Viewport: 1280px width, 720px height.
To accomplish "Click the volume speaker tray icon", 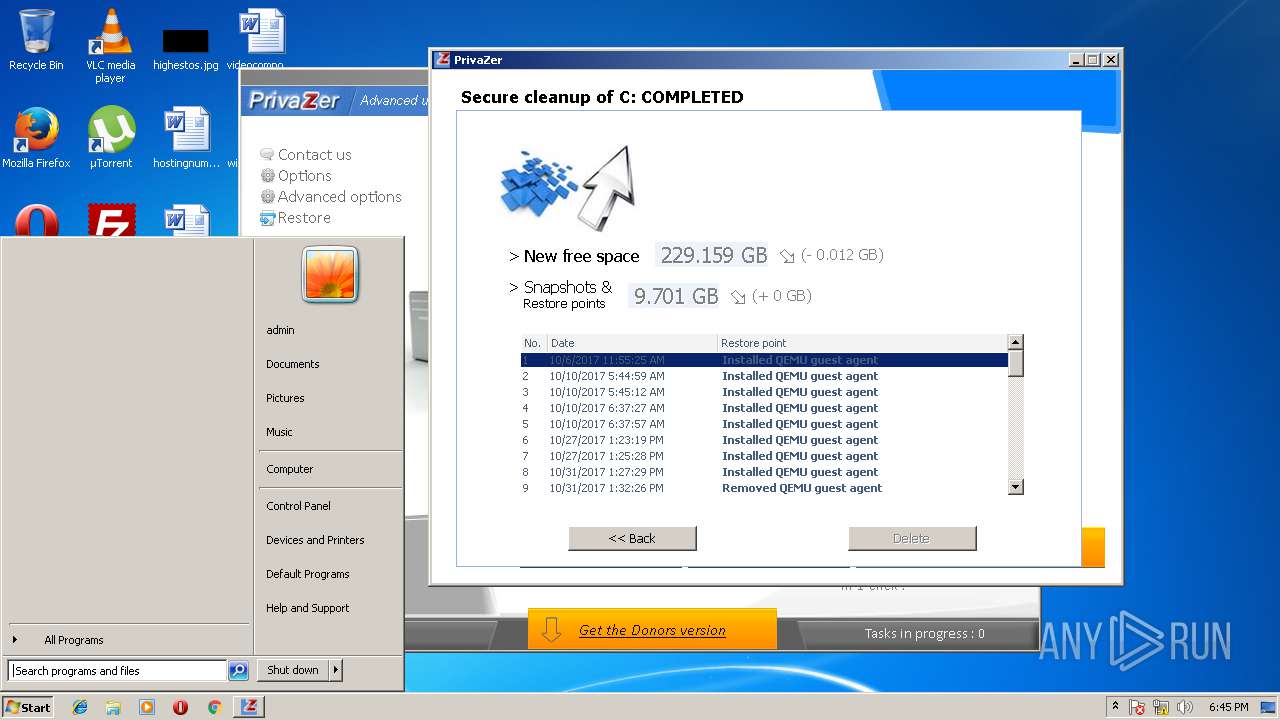I will 1185,707.
